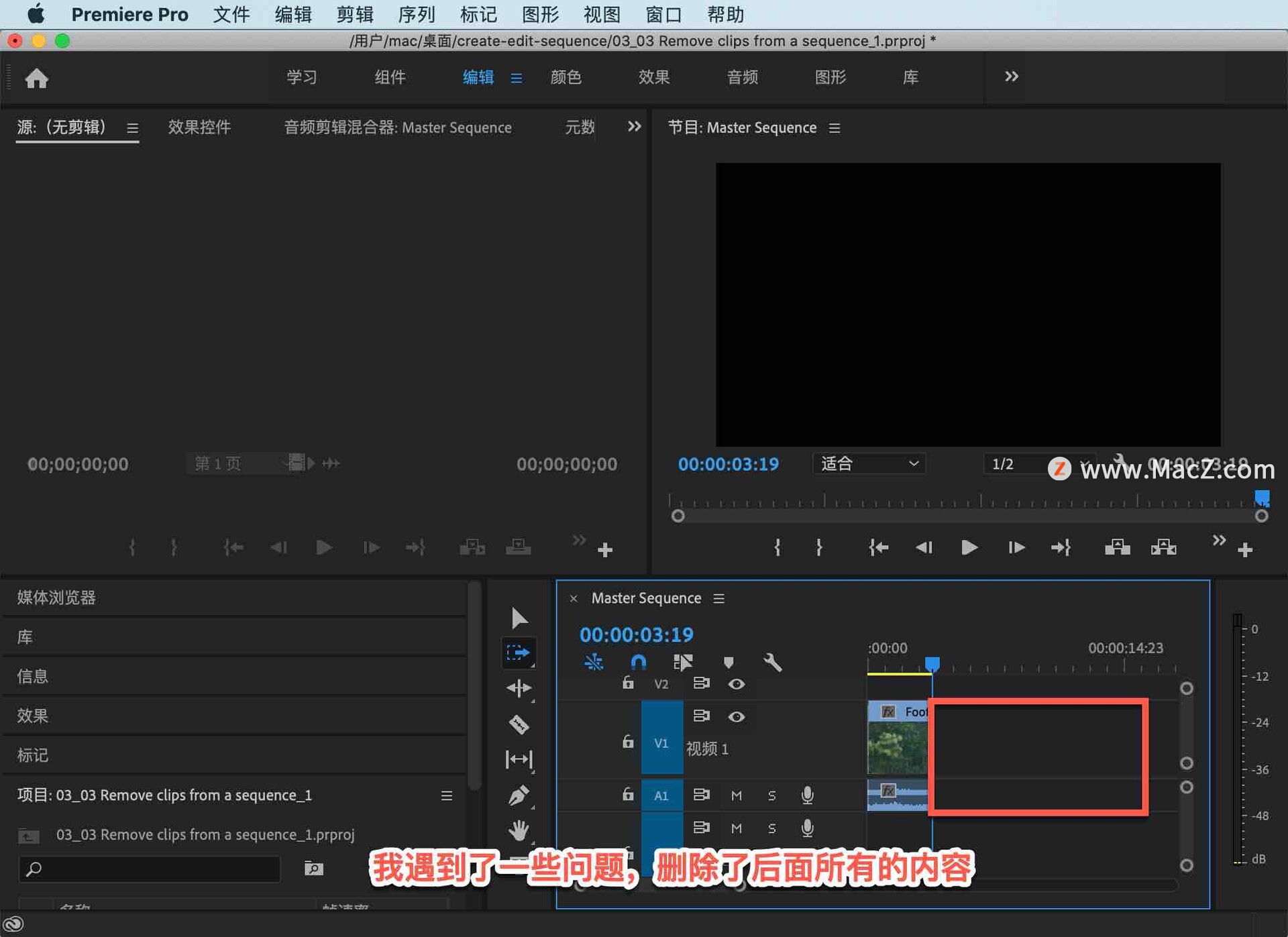Switch to the 颜色 workspace

(566, 77)
